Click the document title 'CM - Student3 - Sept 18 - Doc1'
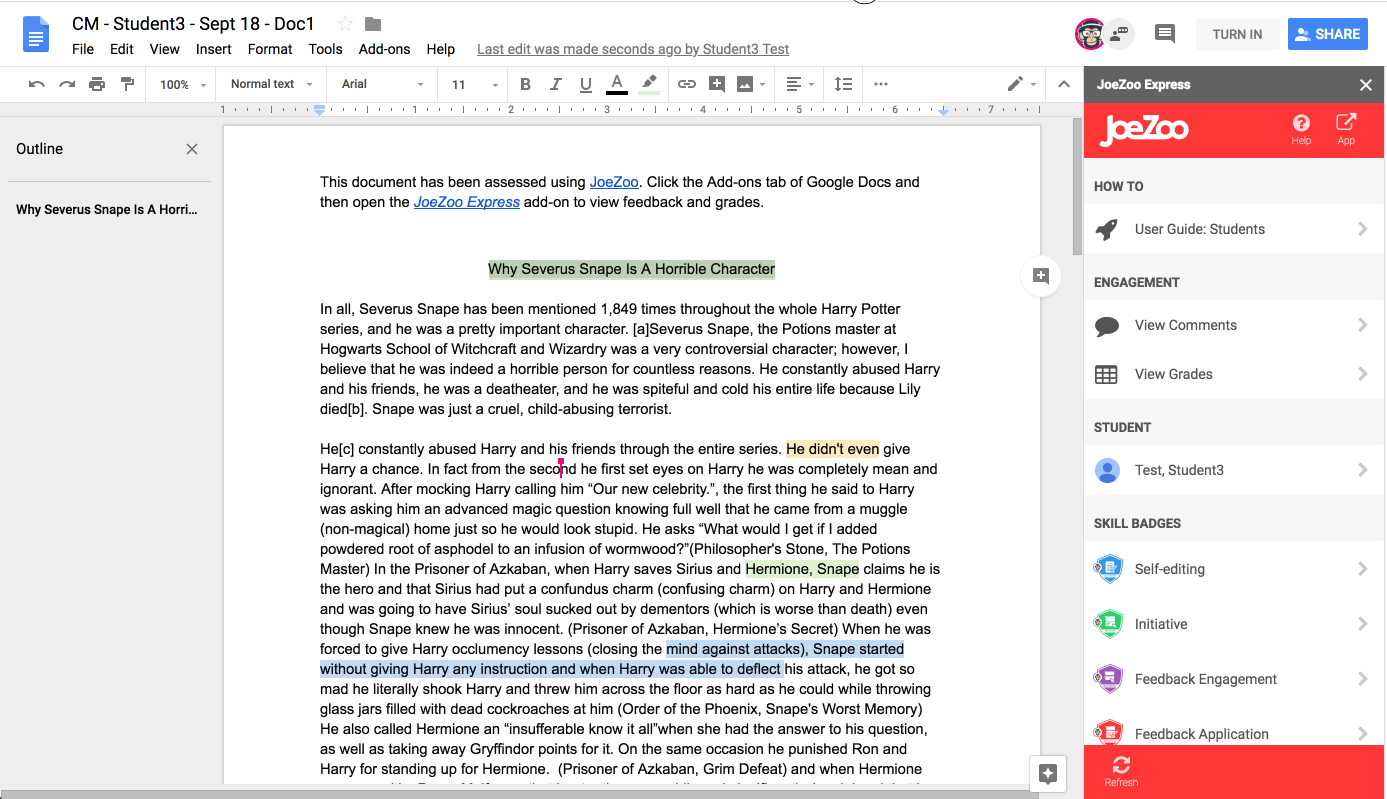This screenshot has width=1387, height=799. tap(194, 24)
